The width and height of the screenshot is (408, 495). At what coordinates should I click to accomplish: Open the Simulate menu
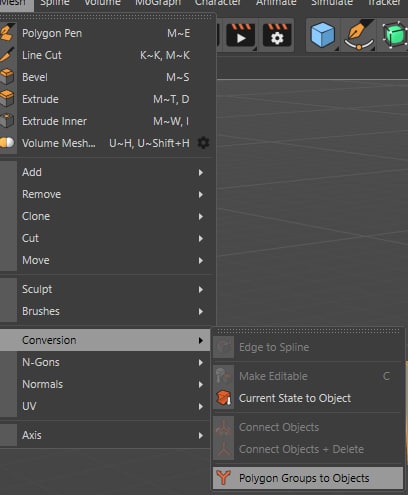[x=332, y=3]
